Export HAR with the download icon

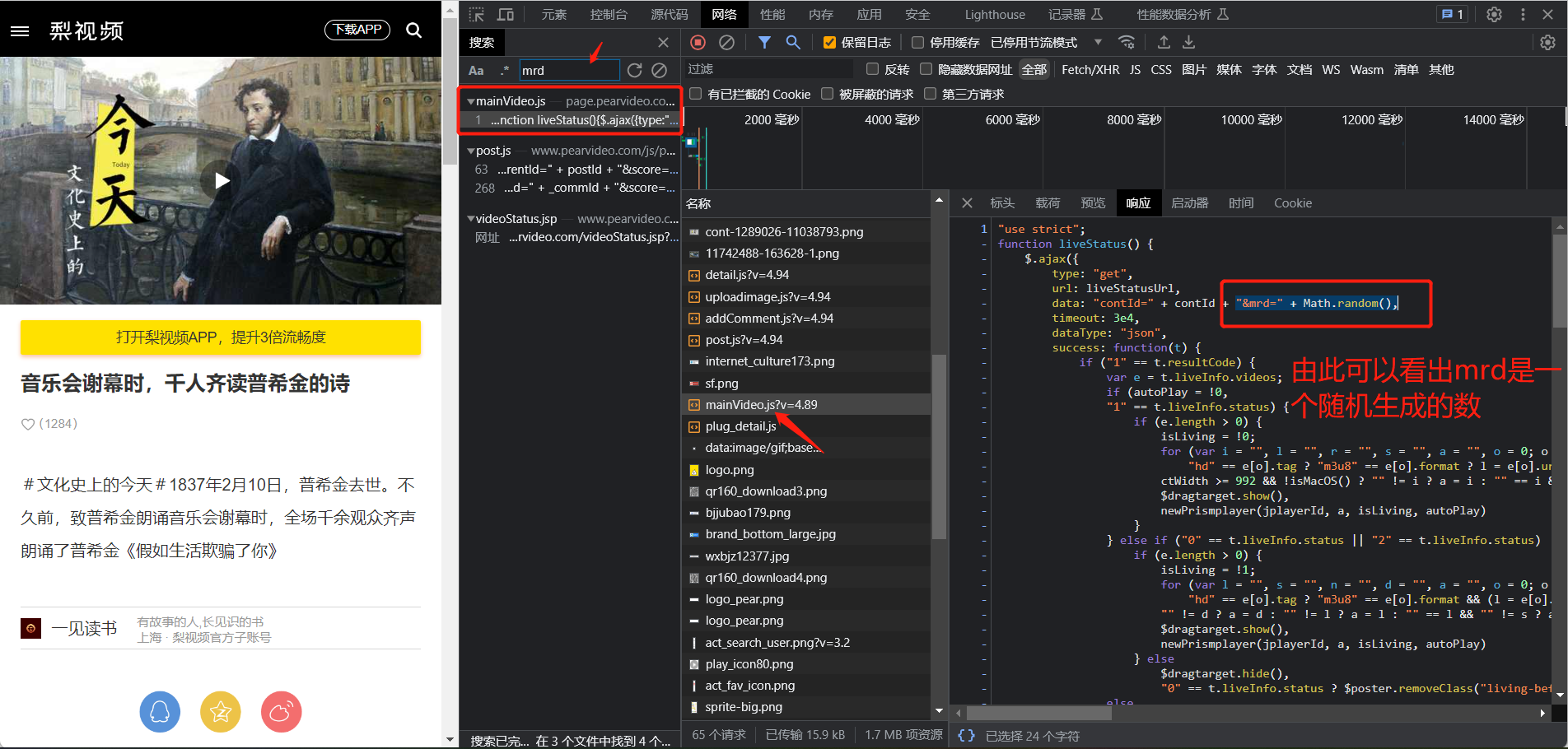point(1188,42)
